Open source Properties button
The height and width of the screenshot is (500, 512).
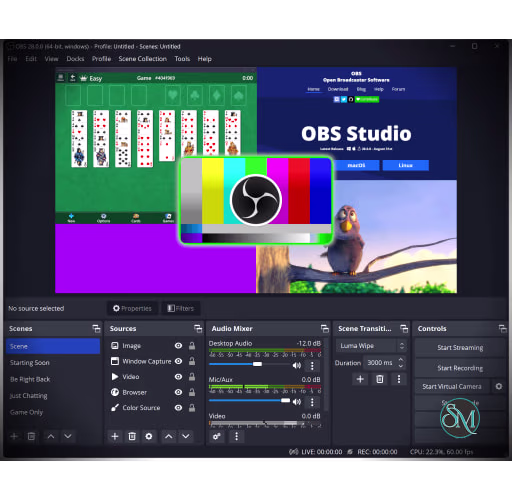point(132,308)
